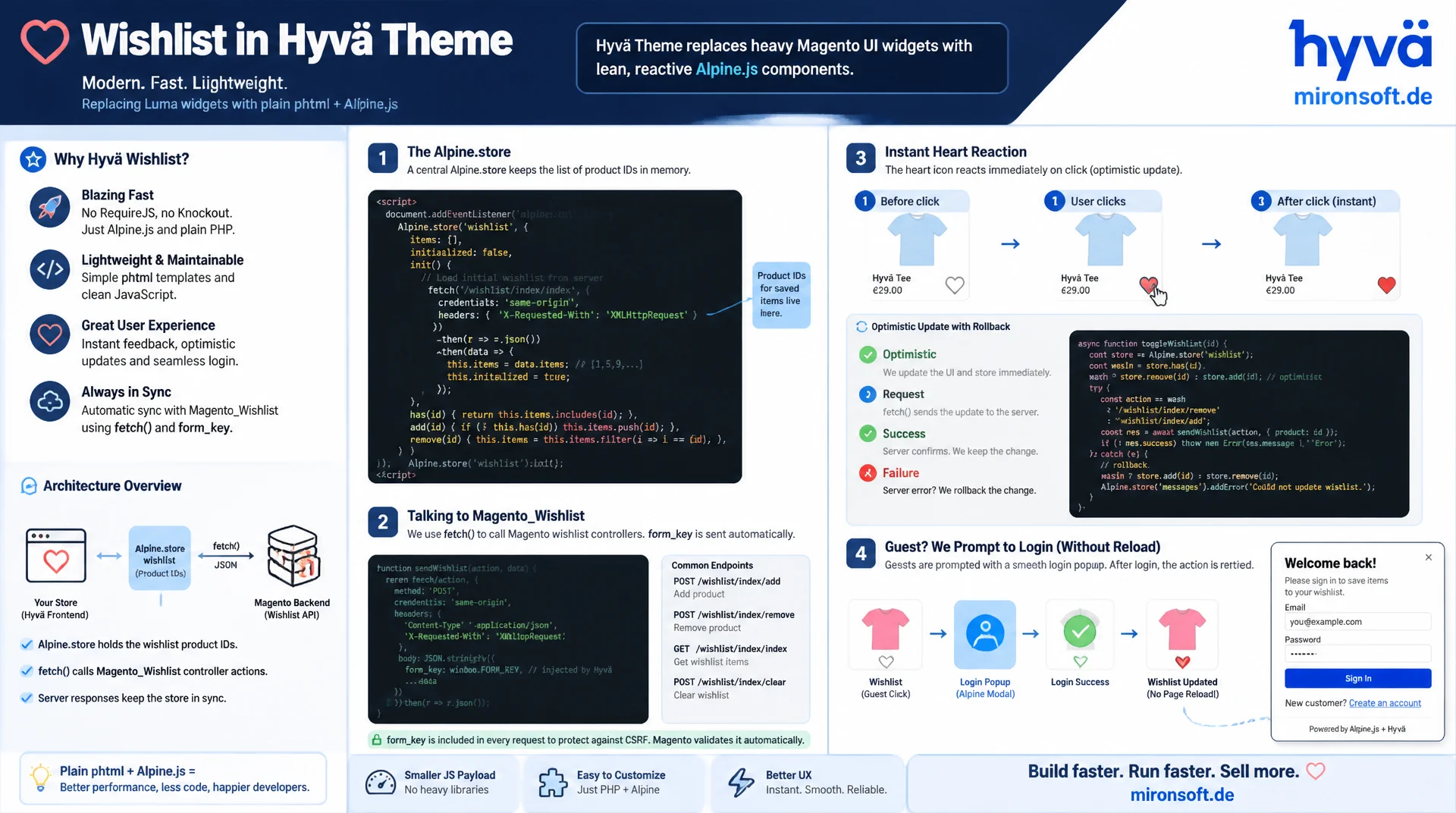Open the mironsoft.de link in the footer
The width and height of the screenshot is (1456, 813).
[1181, 795]
